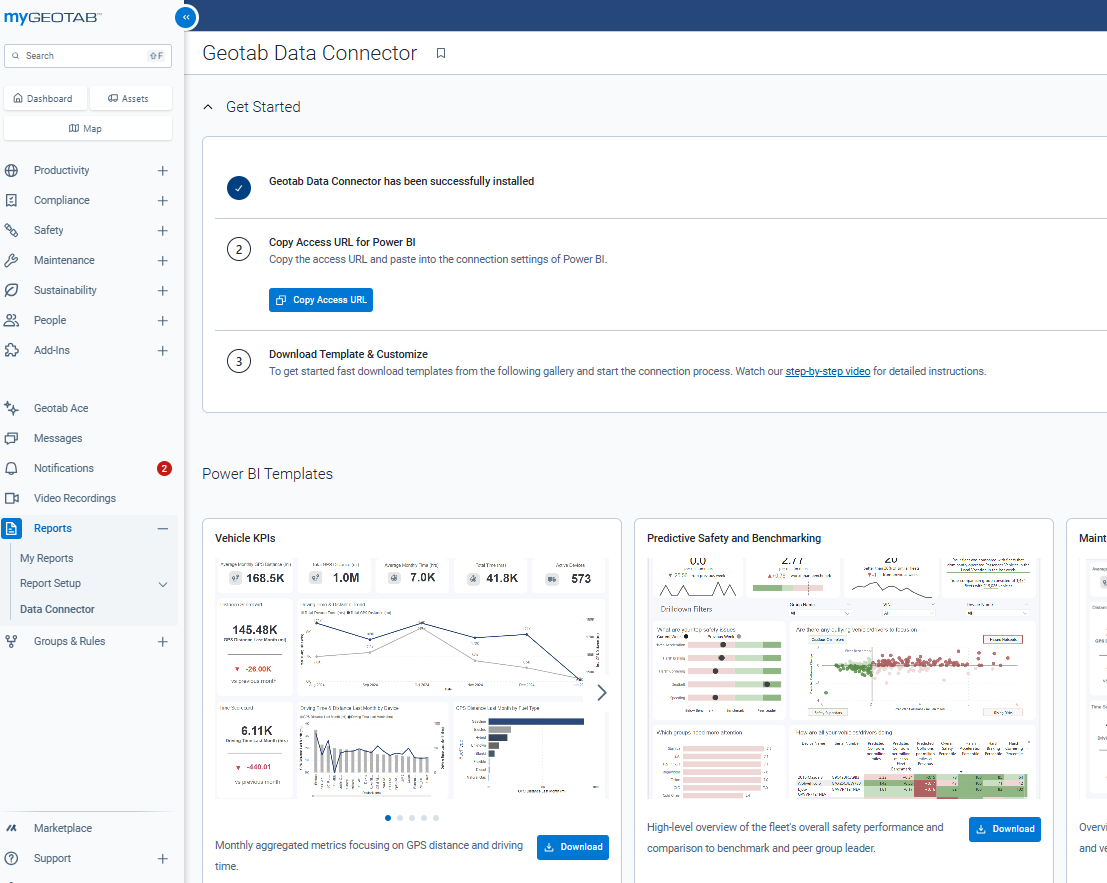Click the Compliance clipboard icon

(11, 200)
